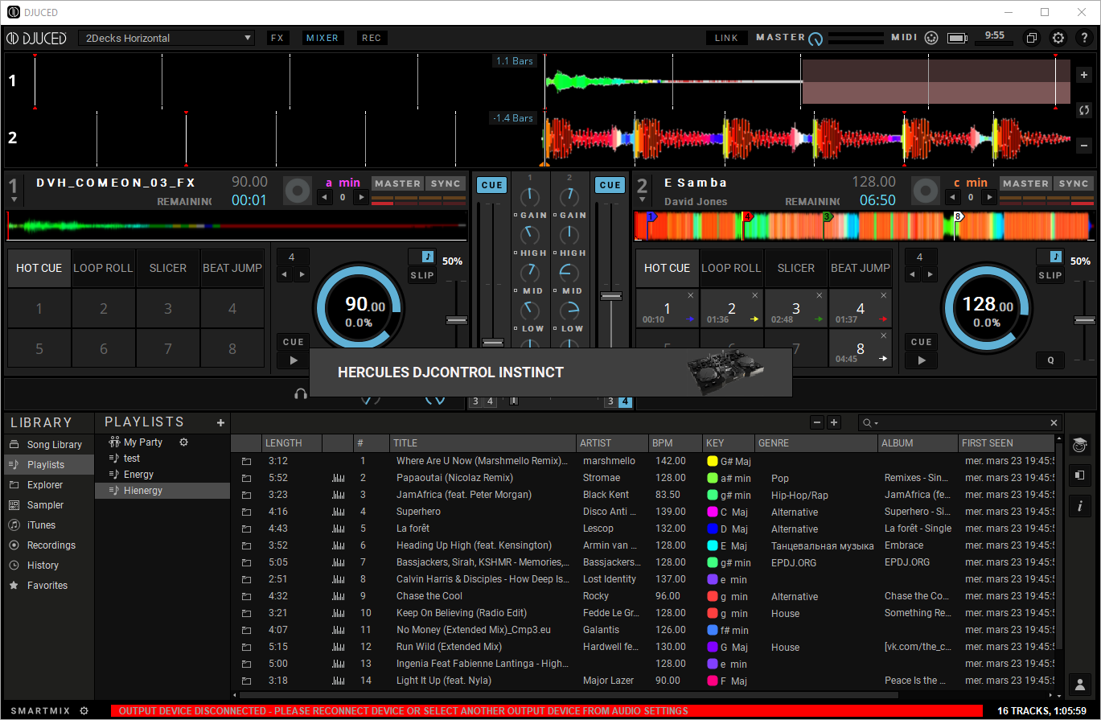
Task: Toggle mixer CUE for deck 2
Action: [609, 185]
